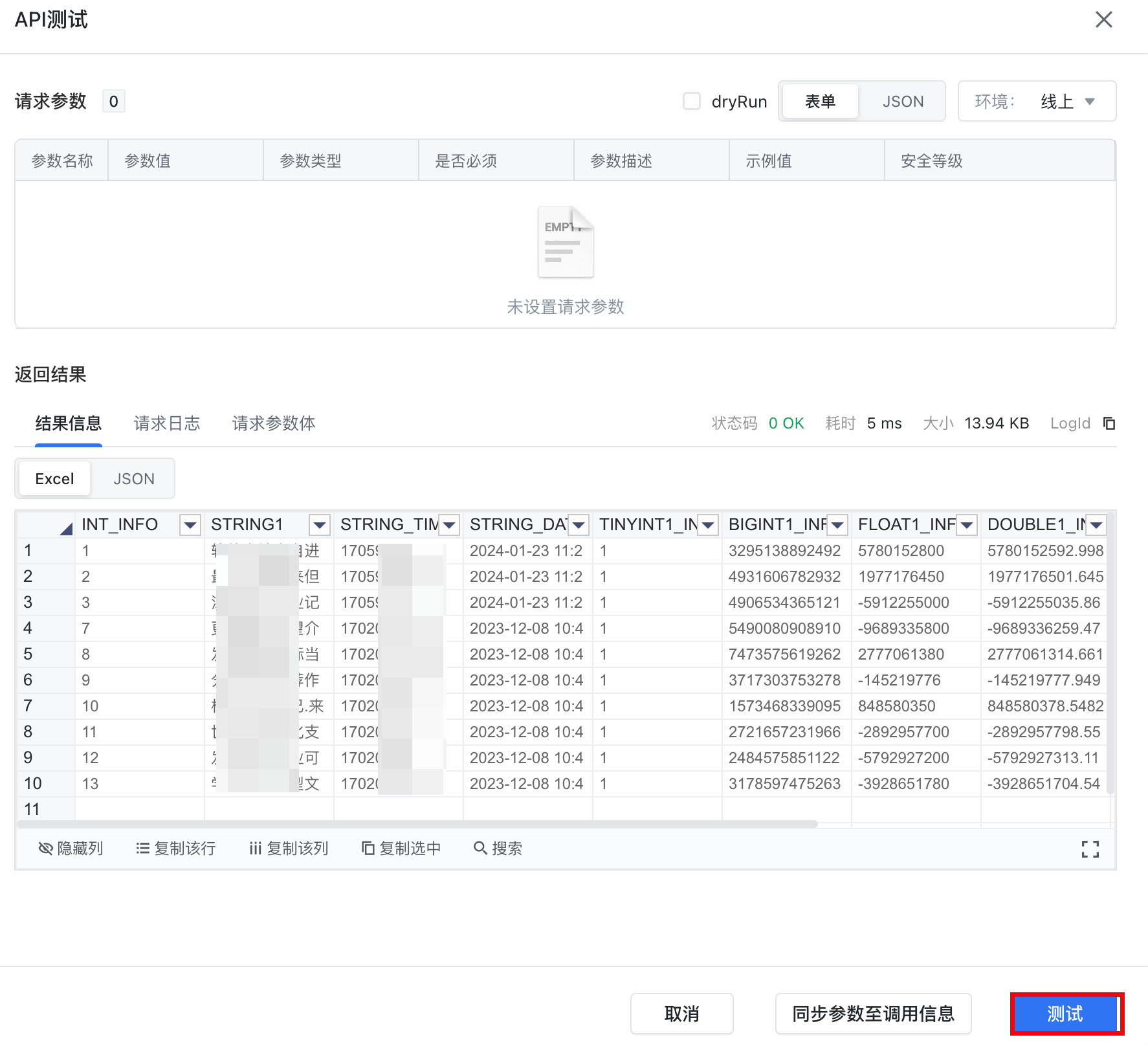Image resolution: width=1148 pixels, height=1046 pixels.
Task: Click the fullscreen expand icon for the results table
Action: pos(1090,849)
